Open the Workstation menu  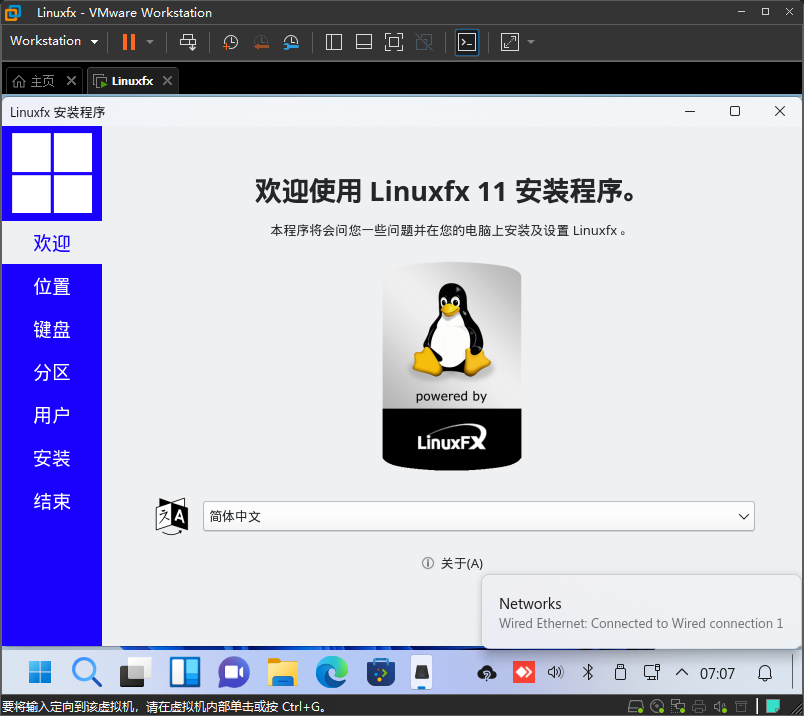47,41
